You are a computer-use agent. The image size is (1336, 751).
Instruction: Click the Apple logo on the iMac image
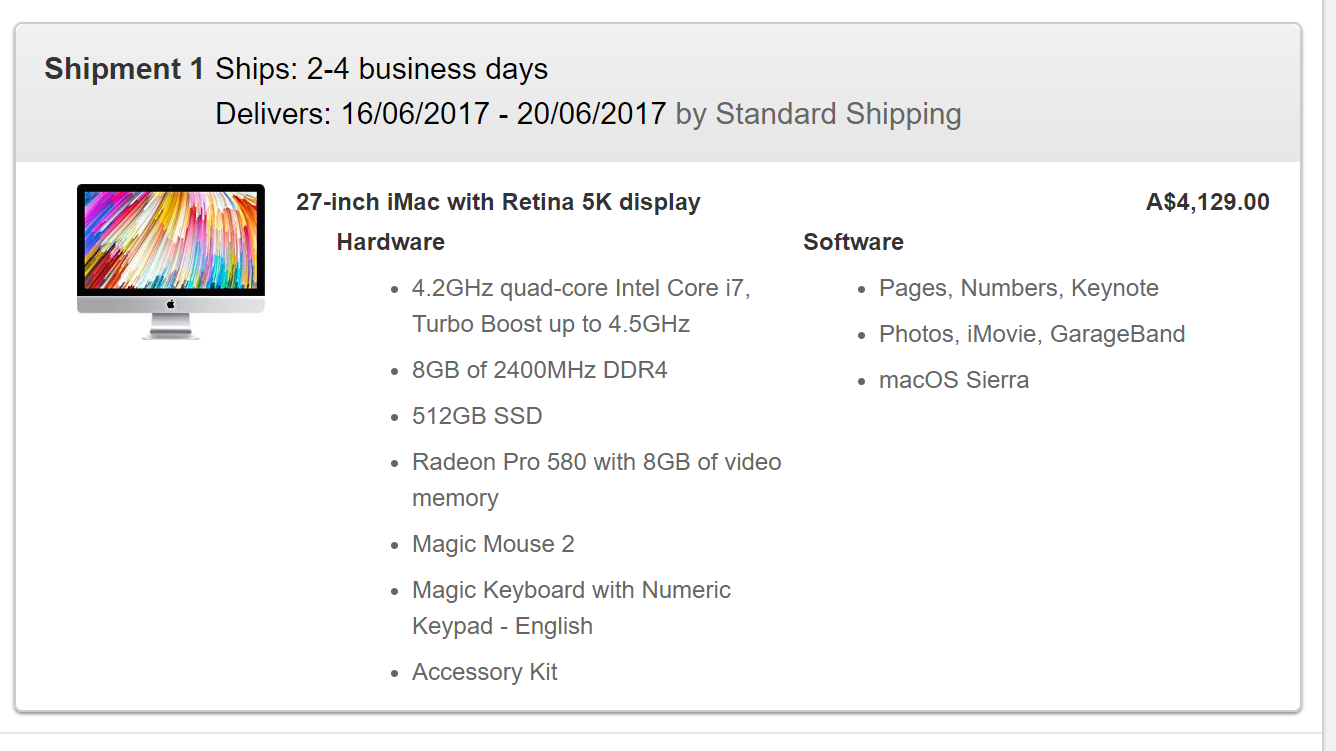tap(171, 304)
